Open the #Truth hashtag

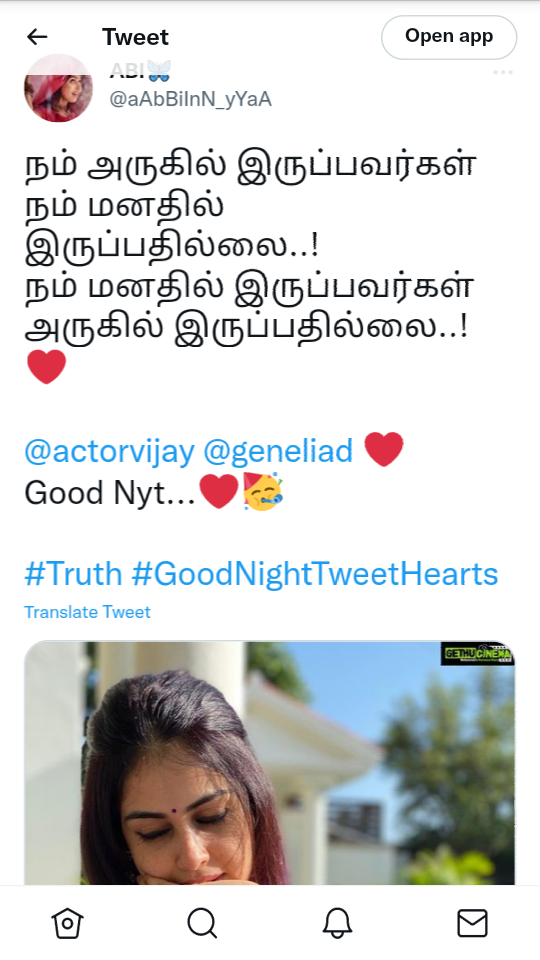pos(73,574)
